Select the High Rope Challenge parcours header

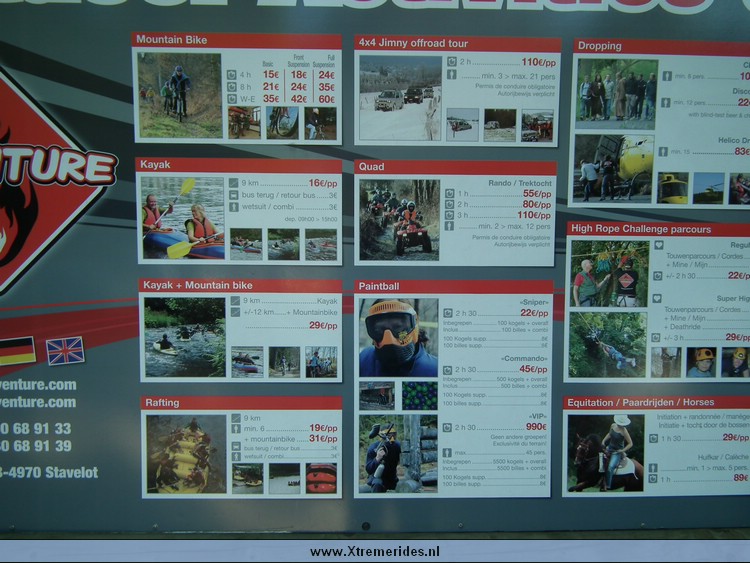659,229
